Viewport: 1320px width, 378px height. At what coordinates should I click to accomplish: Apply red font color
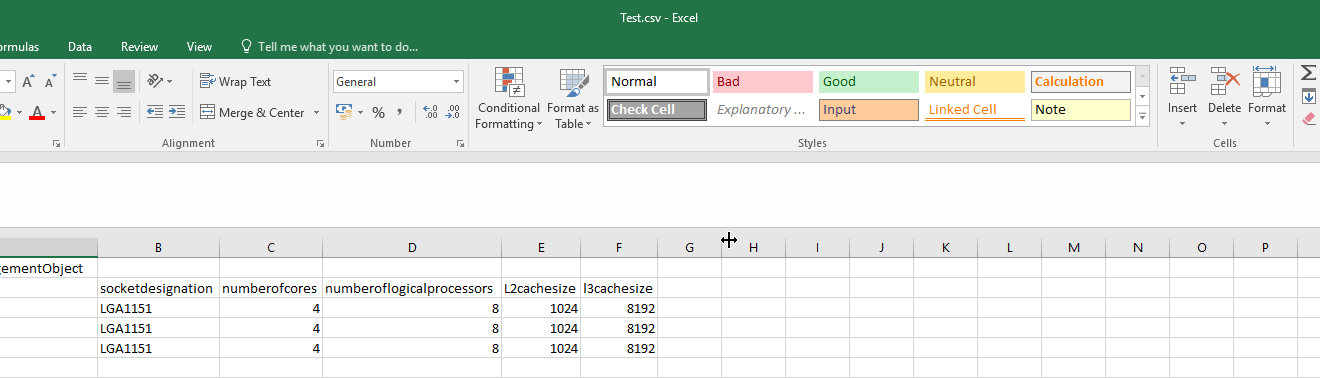[x=37, y=112]
